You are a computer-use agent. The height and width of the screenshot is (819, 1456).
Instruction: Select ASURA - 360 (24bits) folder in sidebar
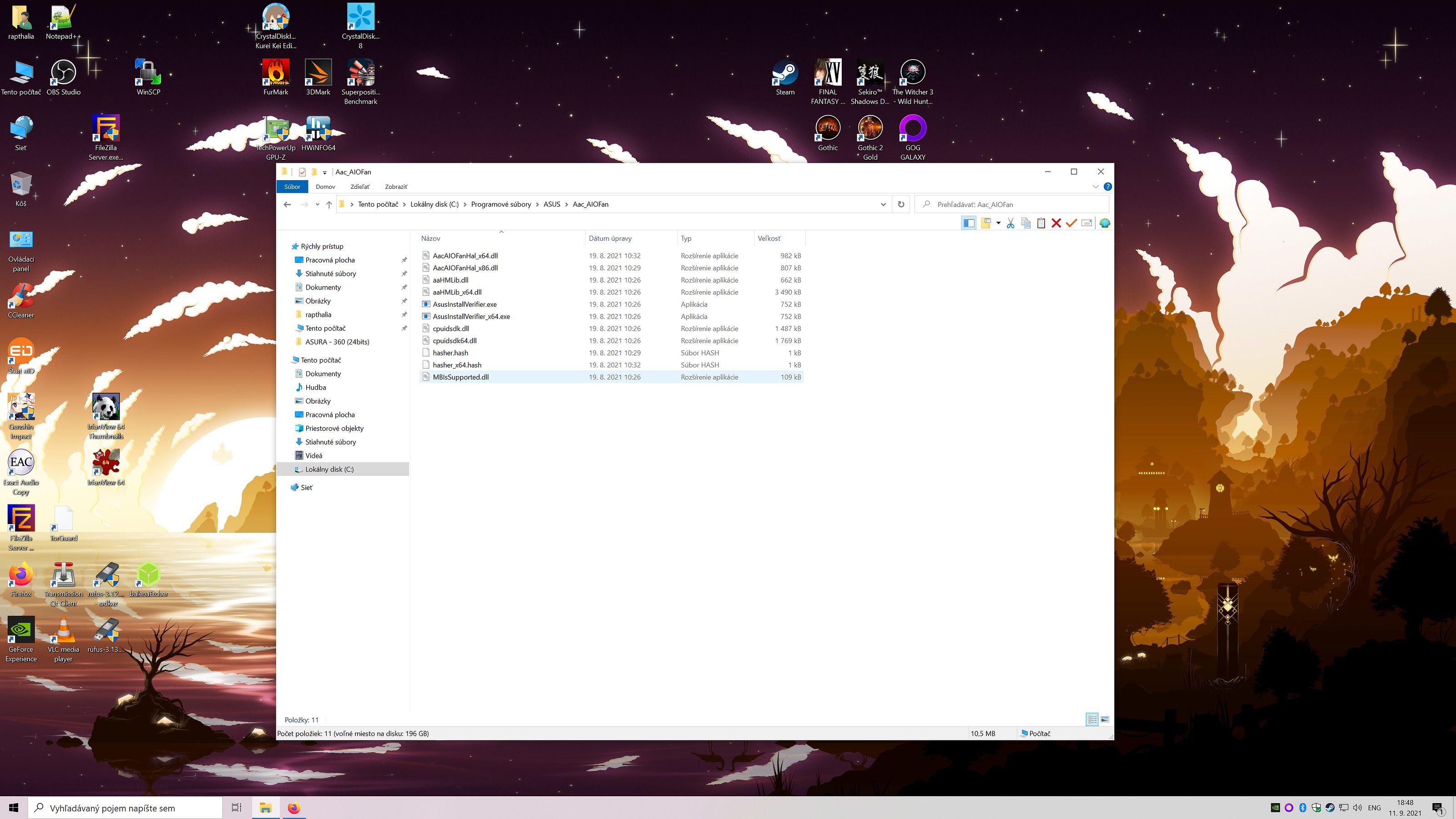click(337, 342)
